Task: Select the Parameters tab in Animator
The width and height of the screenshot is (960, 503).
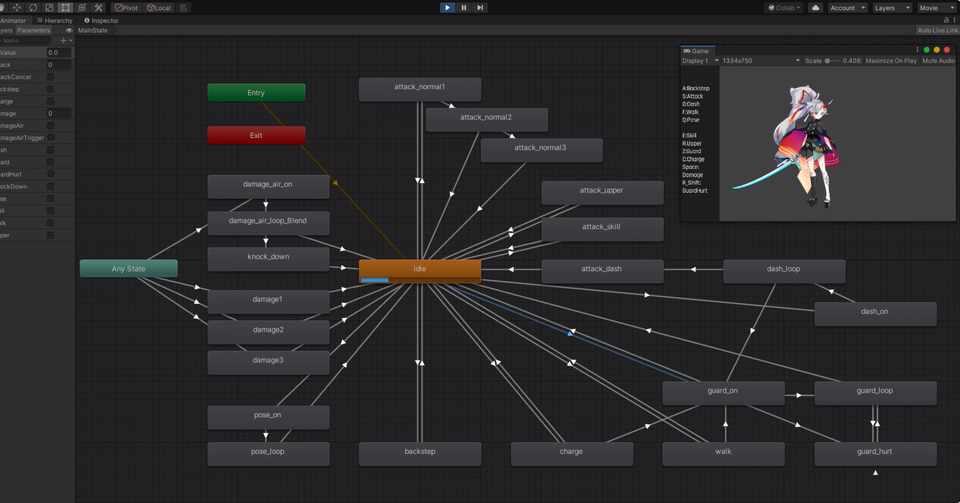Action: [x=33, y=30]
